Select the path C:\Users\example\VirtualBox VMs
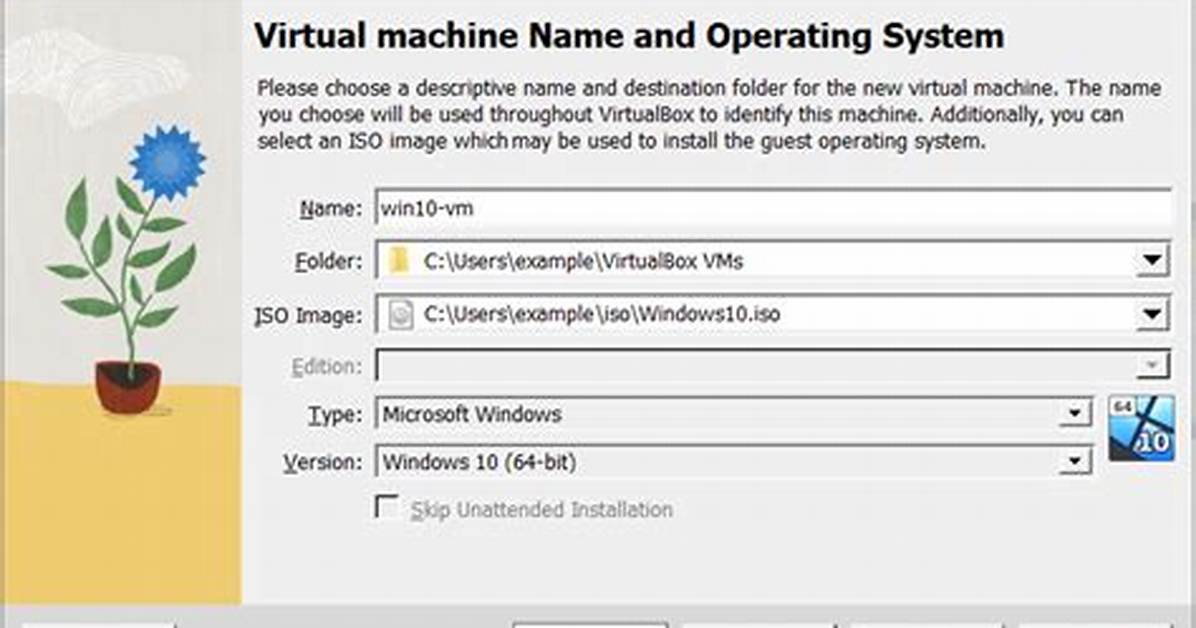This screenshot has width=1196, height=628. (x=584, y=262)
